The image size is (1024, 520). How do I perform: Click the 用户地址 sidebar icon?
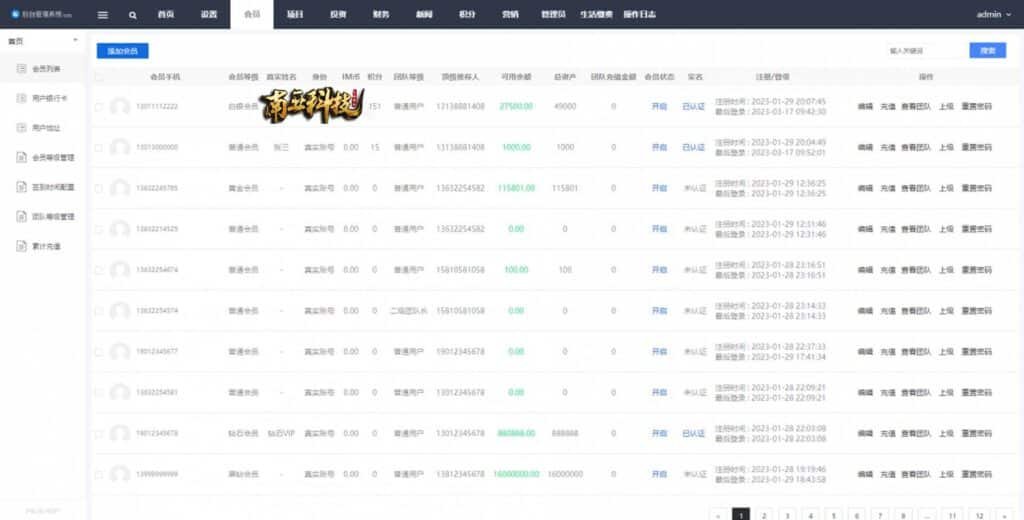click(20, 128)
